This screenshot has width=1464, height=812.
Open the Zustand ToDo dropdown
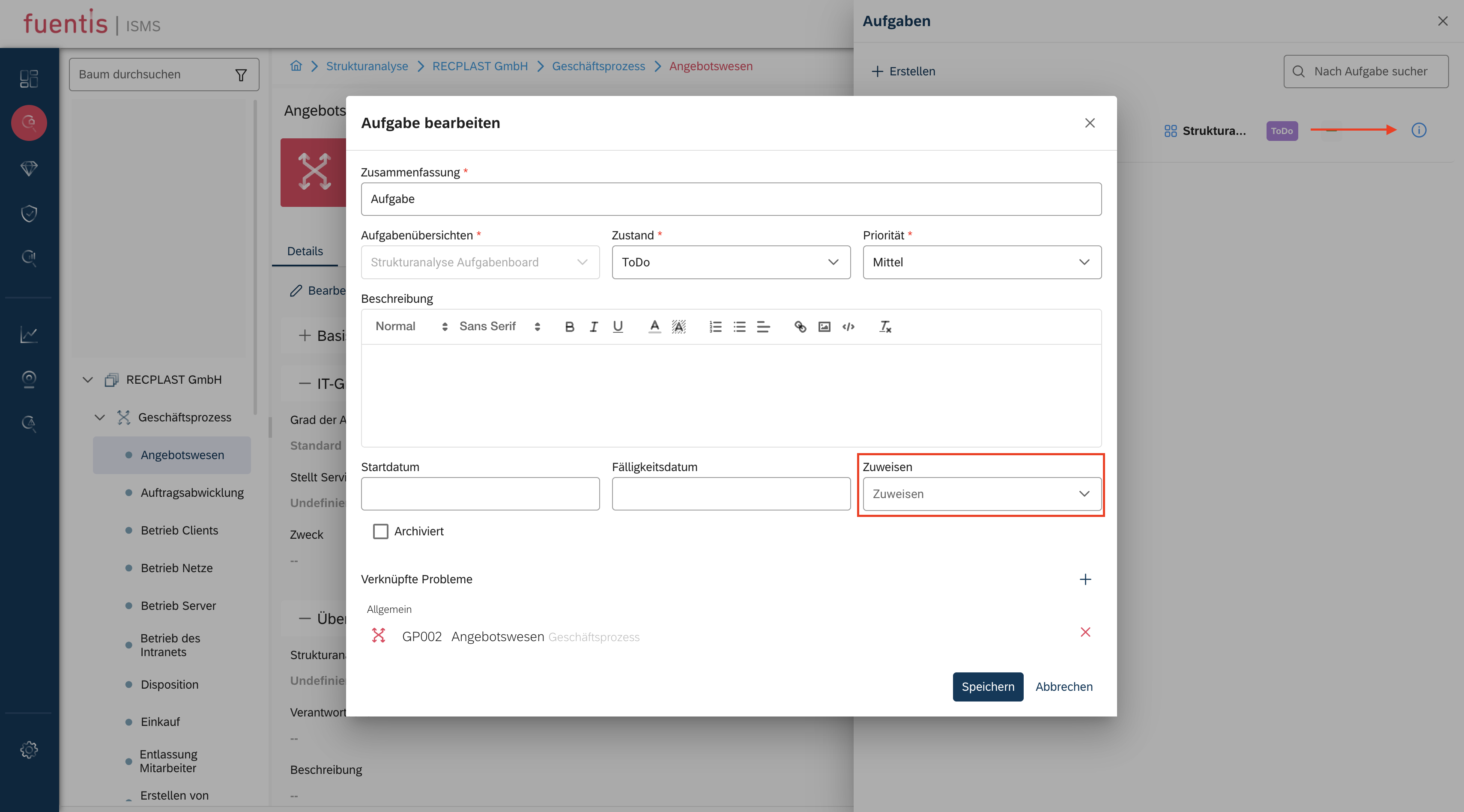click(x=731, y=263)
